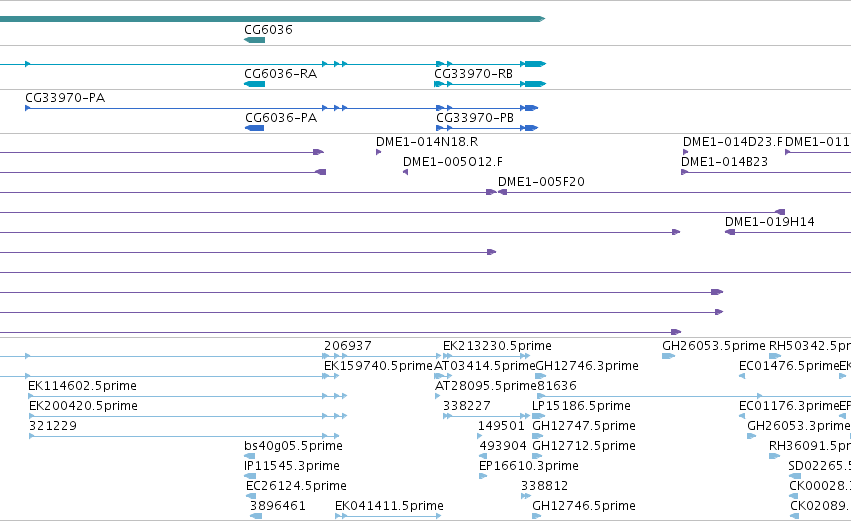The width and height of the screenshot is (851, 521).
Task: Click the EK041411.5prime label
Action: [x=389, y=507]
